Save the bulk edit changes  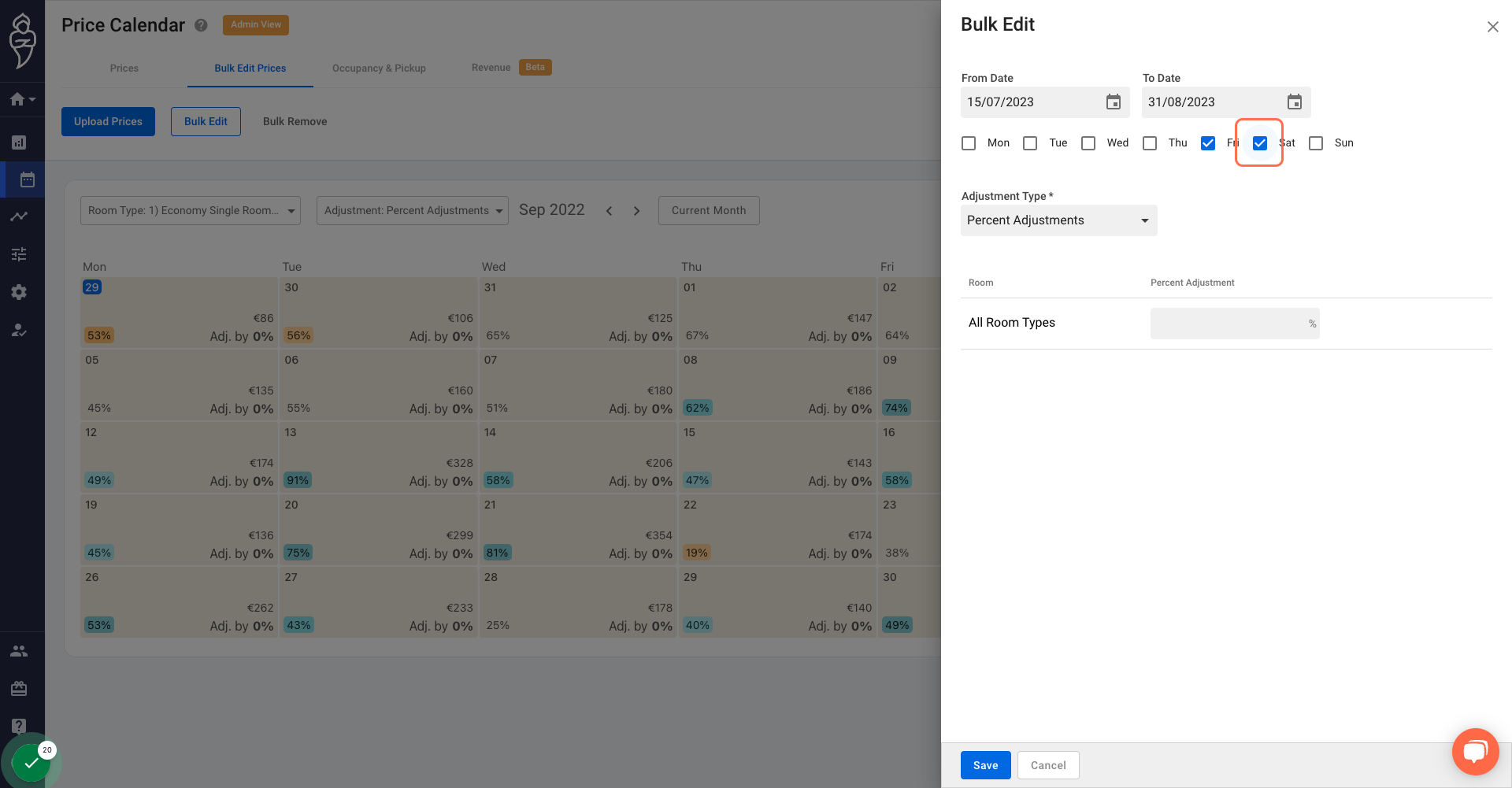[x=985, y=765]
